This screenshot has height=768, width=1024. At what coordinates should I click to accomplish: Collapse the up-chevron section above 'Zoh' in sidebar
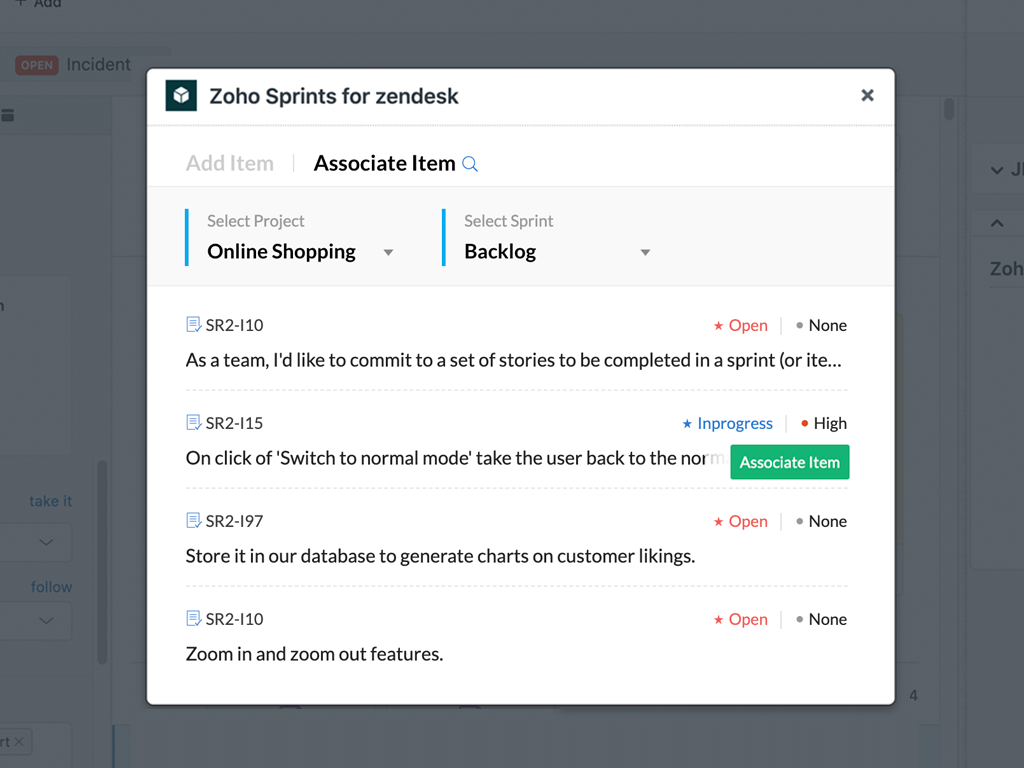pyautogui.click(x=997, y=223)
